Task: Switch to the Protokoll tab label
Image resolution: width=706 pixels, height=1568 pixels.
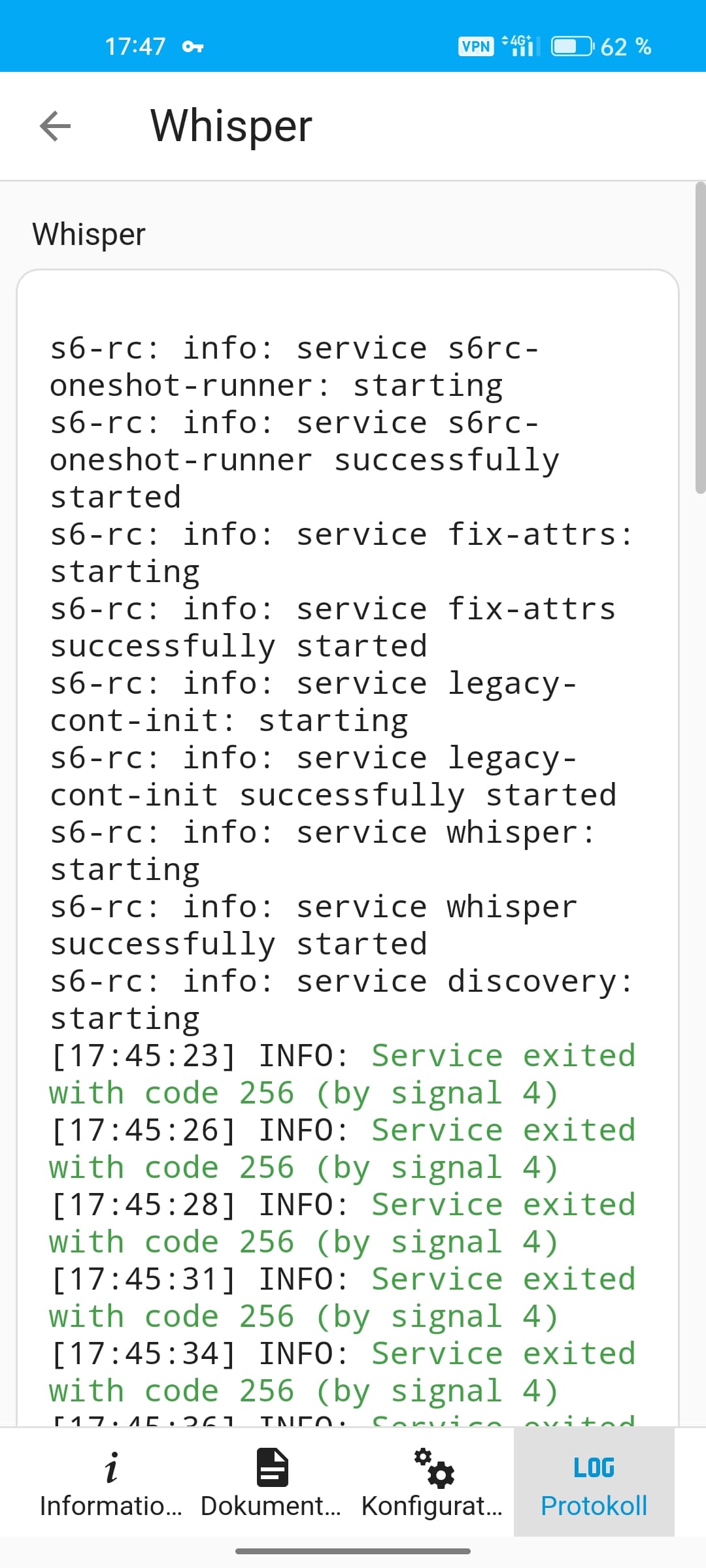Action: pyautogui.click(x=594, y=1506)
